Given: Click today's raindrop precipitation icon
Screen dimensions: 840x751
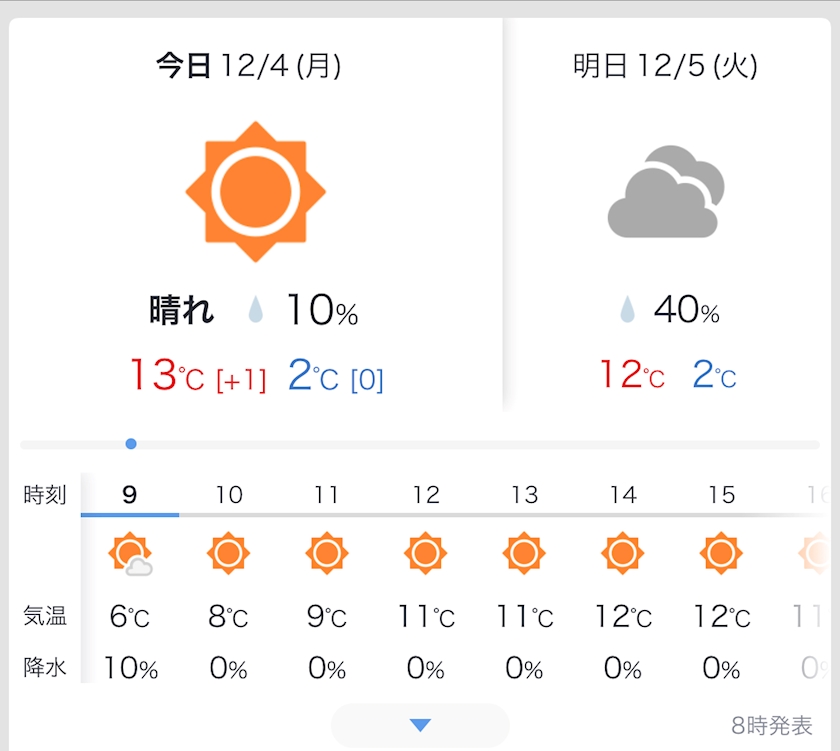Looking at the screenshot, I should 257,312.
